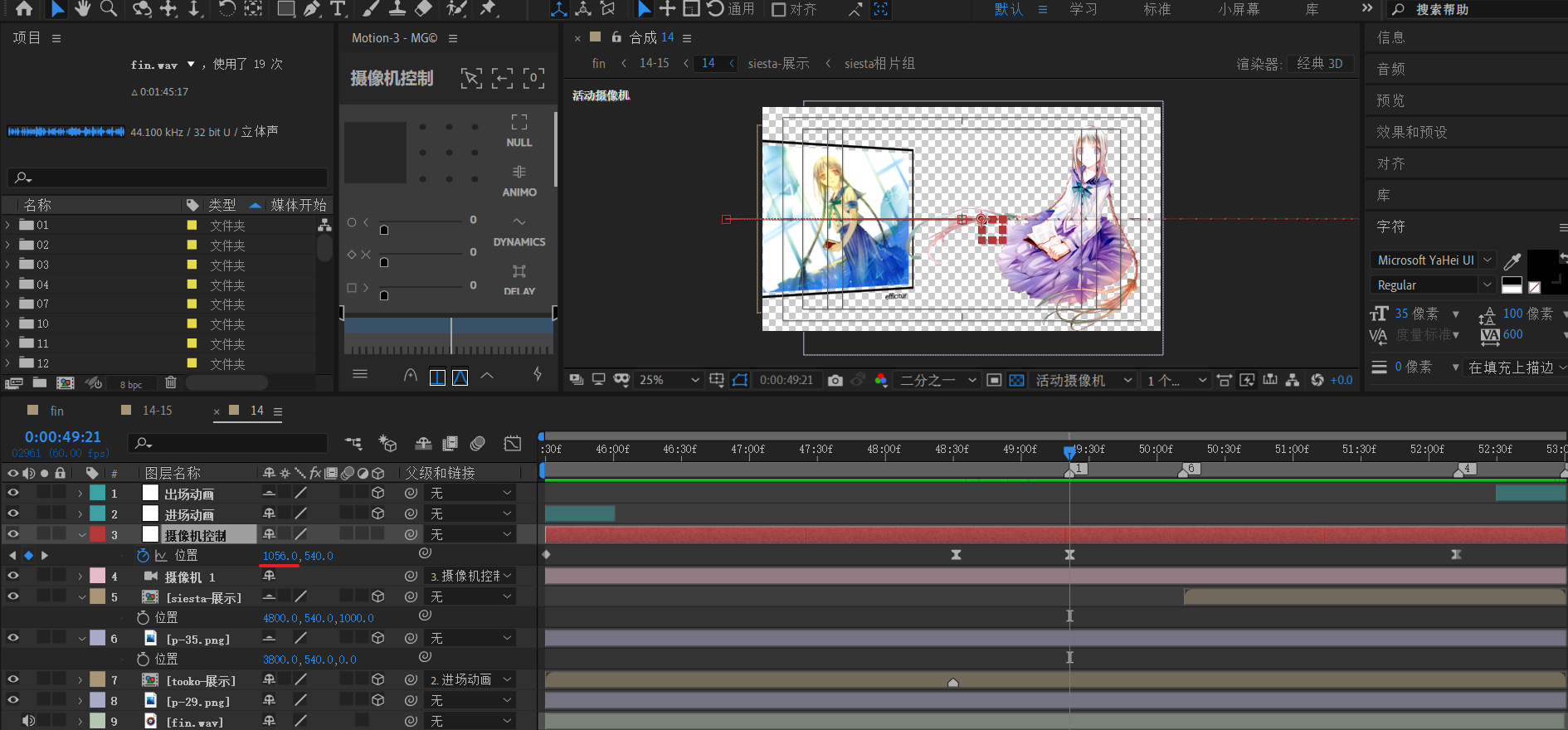The width and height of the screenshot is (1568, 730).
Task: Click the shy layers switch in timeline
Action: pyautogui.click(x=423, y=443)
